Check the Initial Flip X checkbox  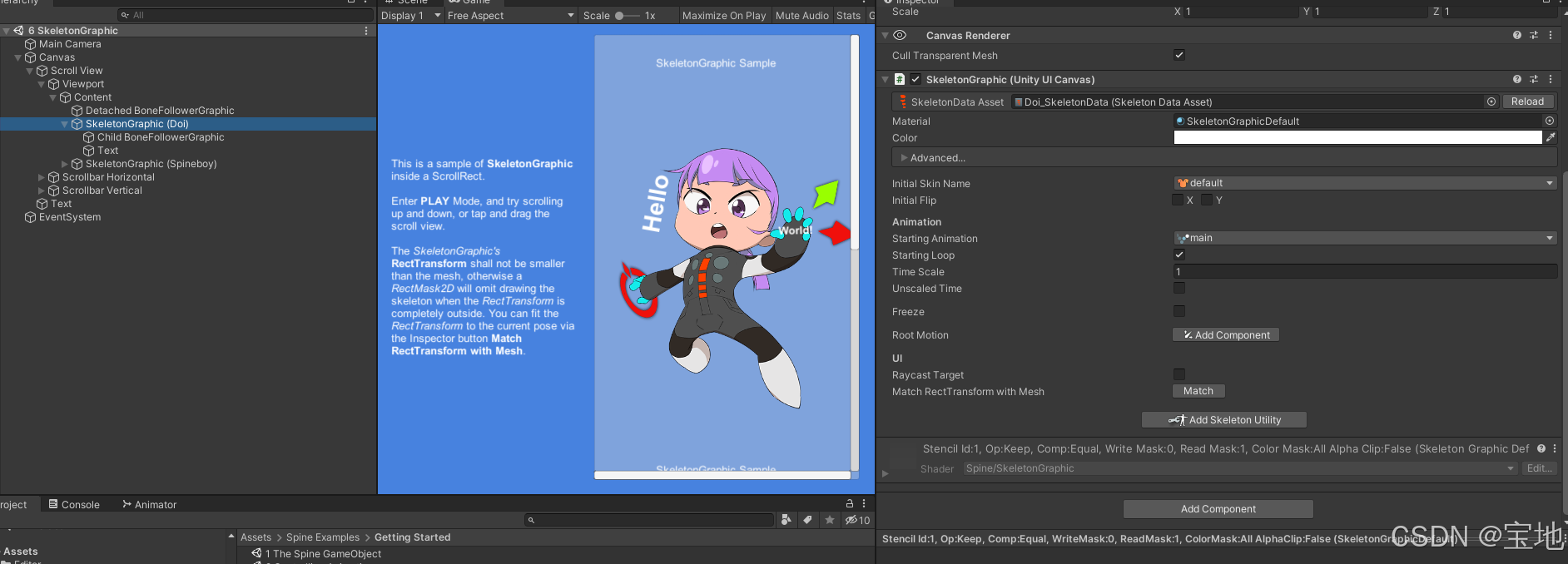1178,200
